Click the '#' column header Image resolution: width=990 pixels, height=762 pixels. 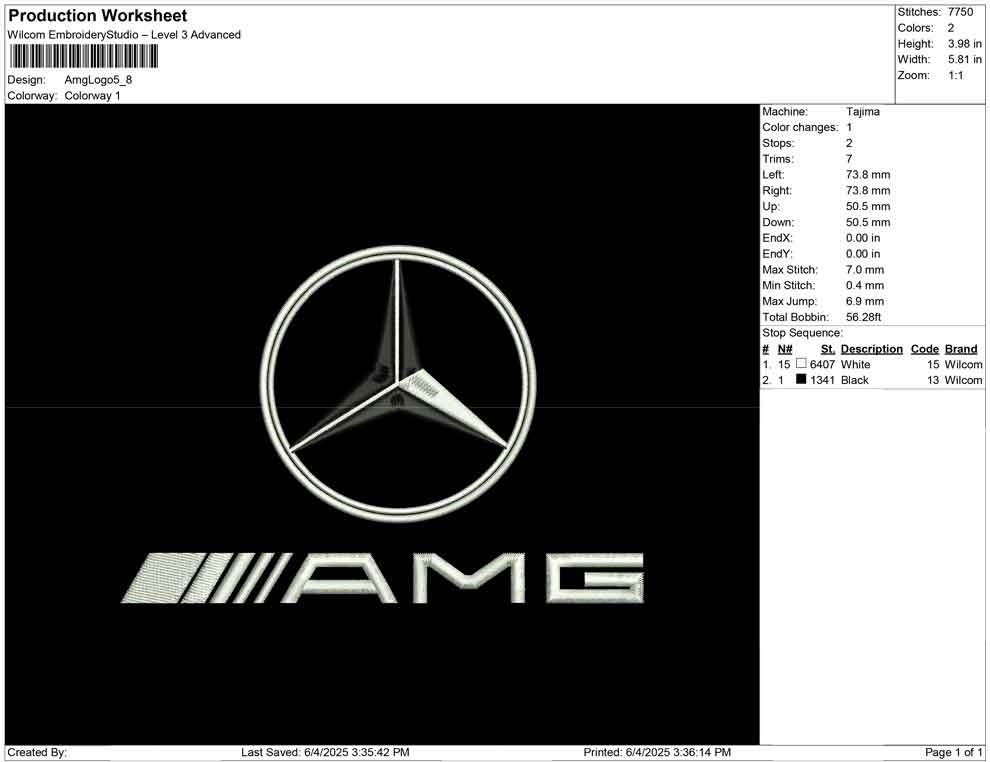[x=766, y=349]
